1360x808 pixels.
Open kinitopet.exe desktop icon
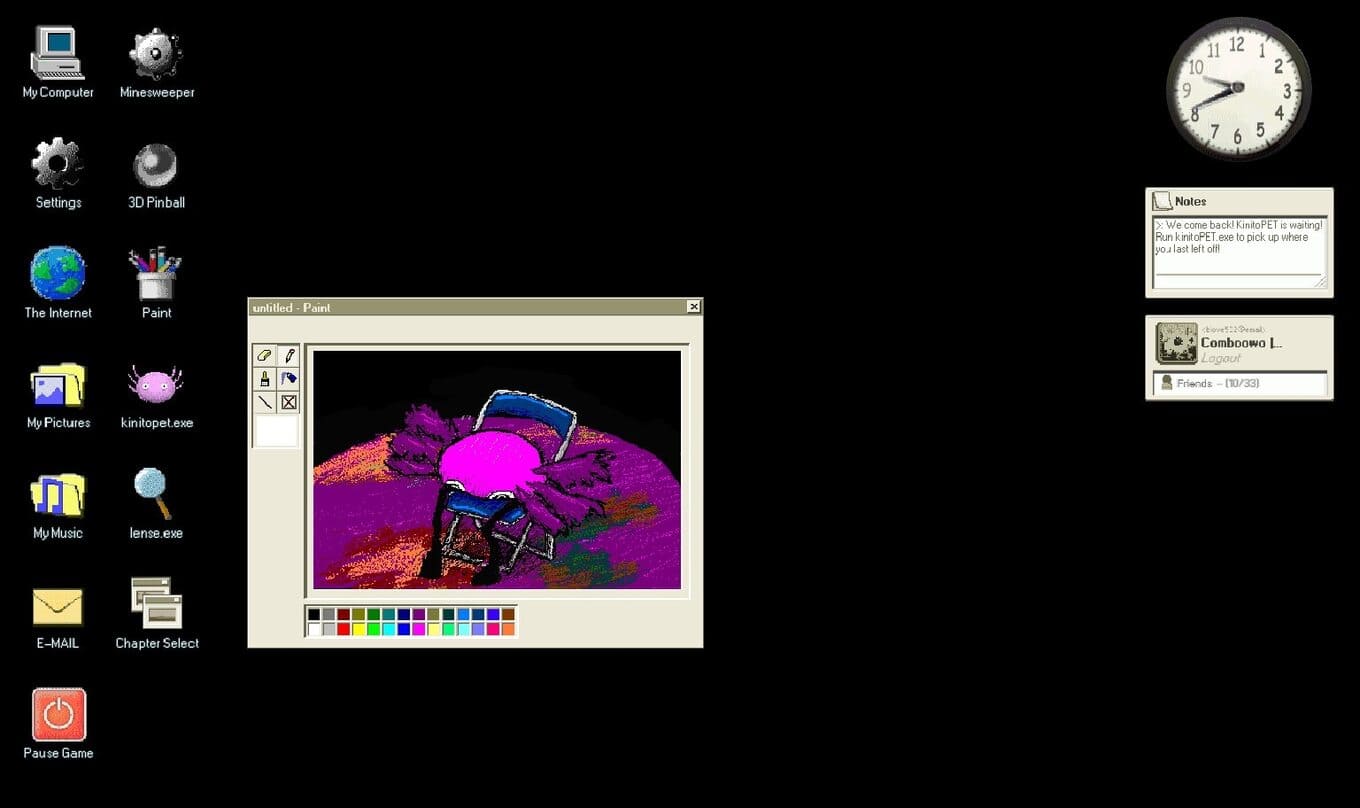click(x=156, y=384)
